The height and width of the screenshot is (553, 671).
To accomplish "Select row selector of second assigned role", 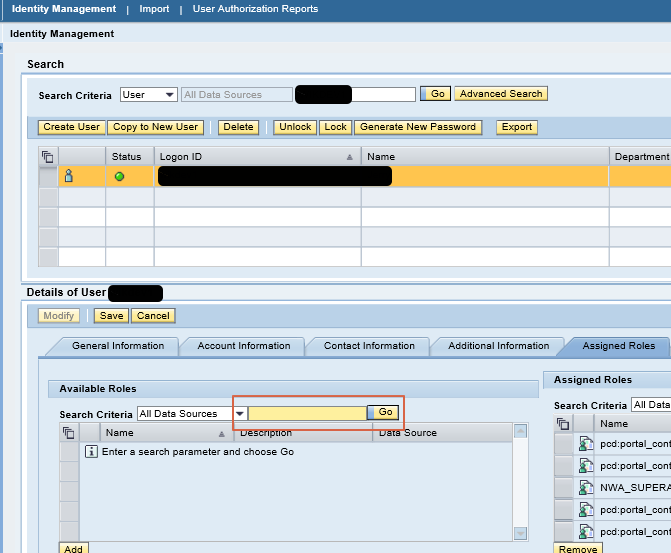I will coord(564,465).
